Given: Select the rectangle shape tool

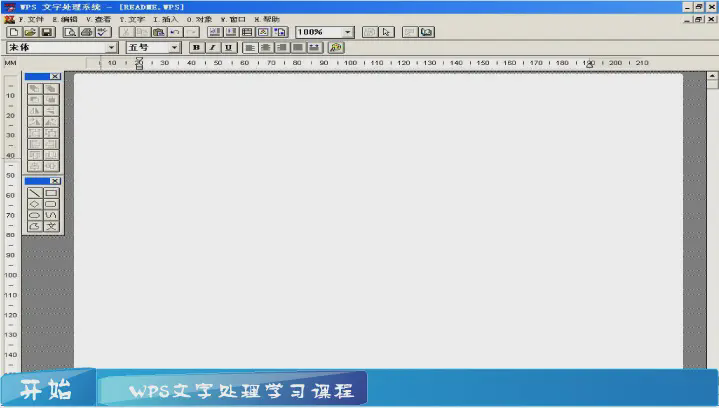Looking at the screenshot, I should (x=51, y=192).
